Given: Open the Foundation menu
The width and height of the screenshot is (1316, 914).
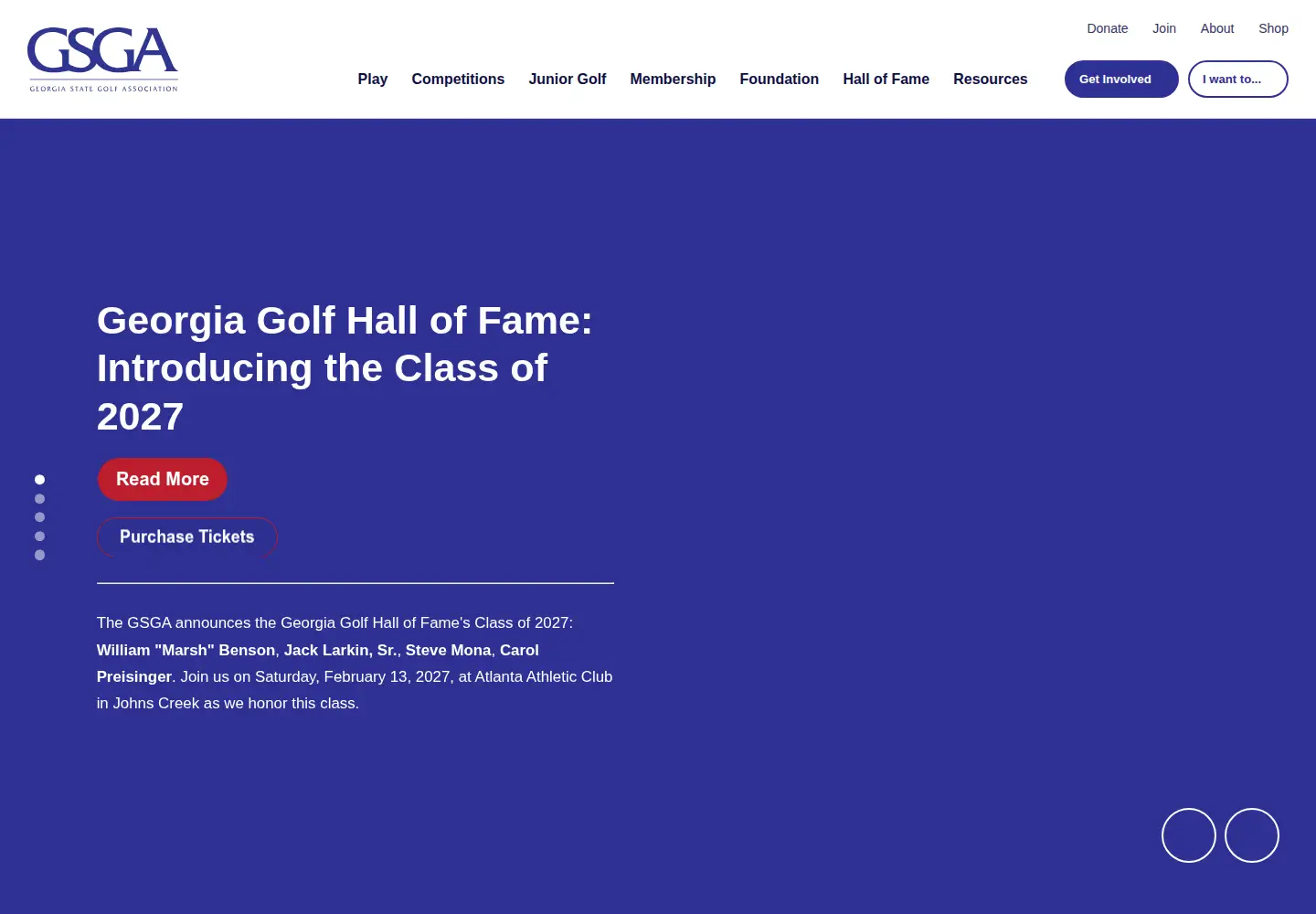Looking at the screenshot, I should pyautogui.click(x=779, y=79).
